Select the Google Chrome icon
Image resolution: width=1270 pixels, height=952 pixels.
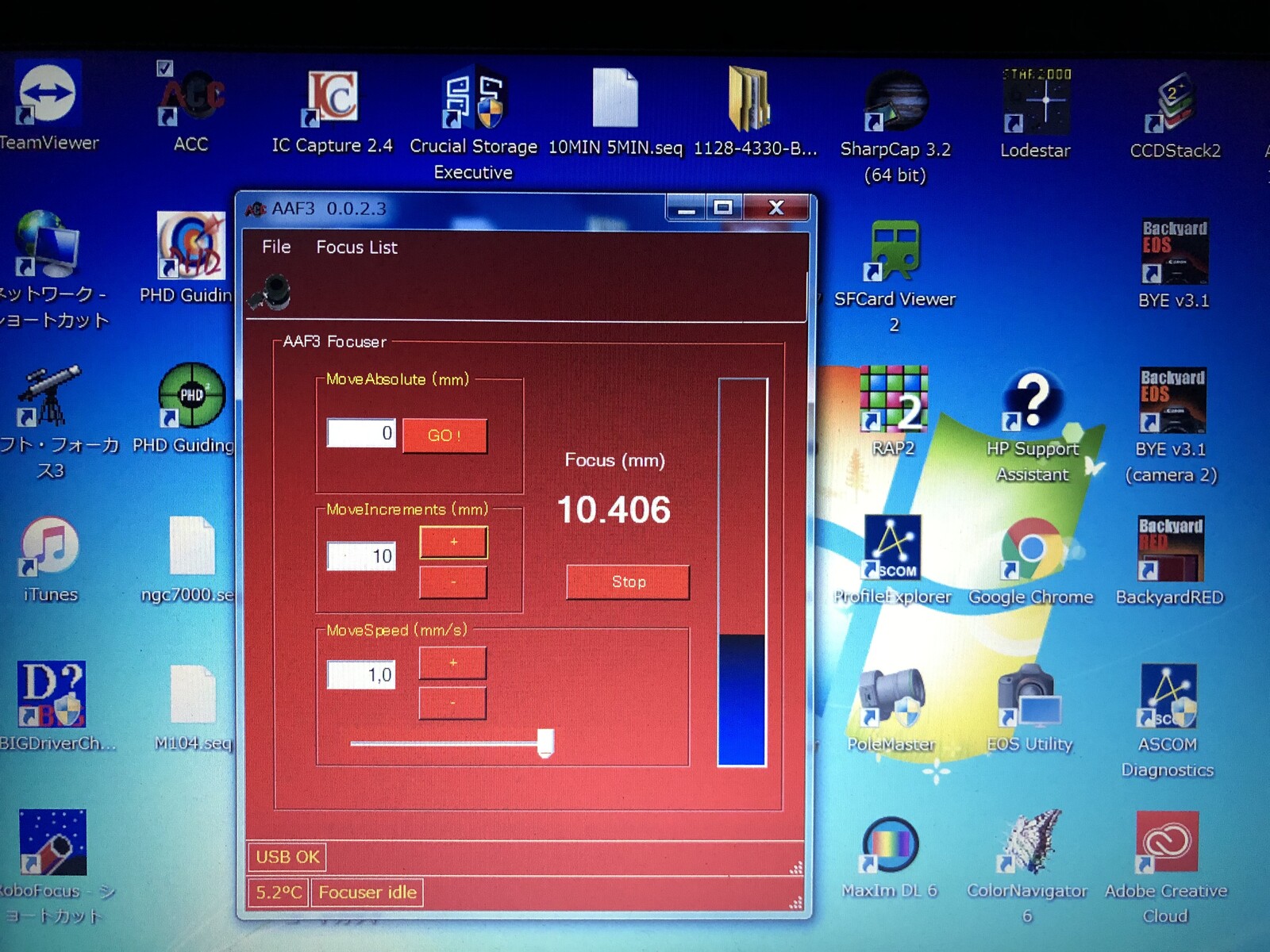[1031, 562]
